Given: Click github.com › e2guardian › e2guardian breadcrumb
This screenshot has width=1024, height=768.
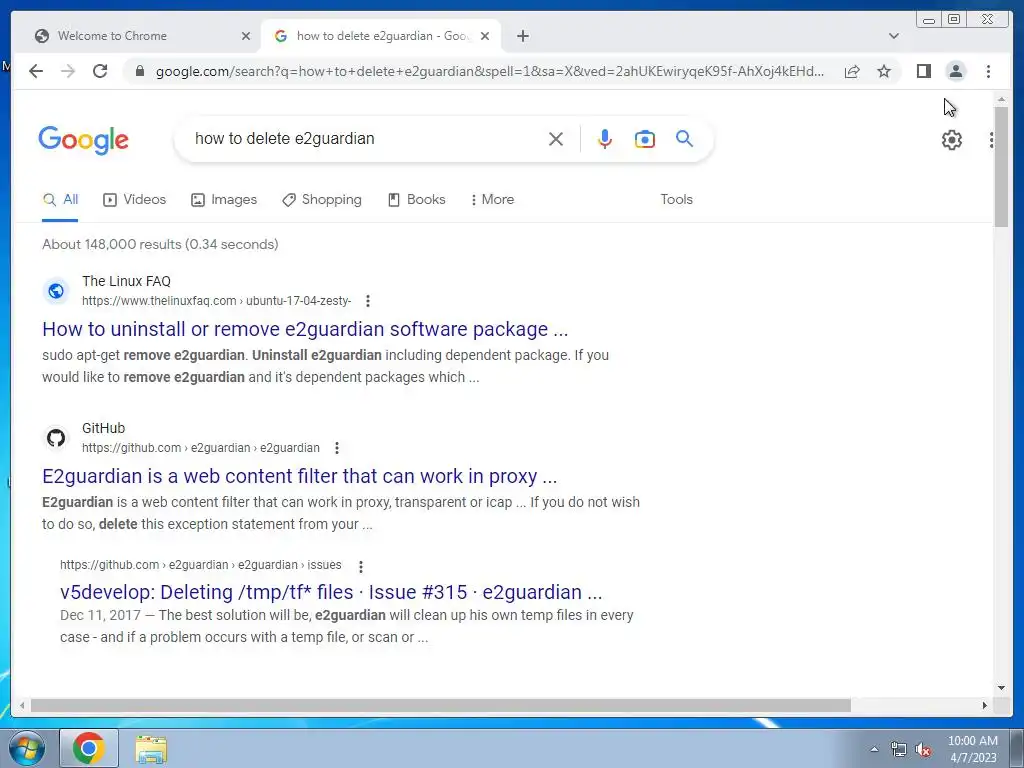Looking at the screenshot, I should click(200, 448).
